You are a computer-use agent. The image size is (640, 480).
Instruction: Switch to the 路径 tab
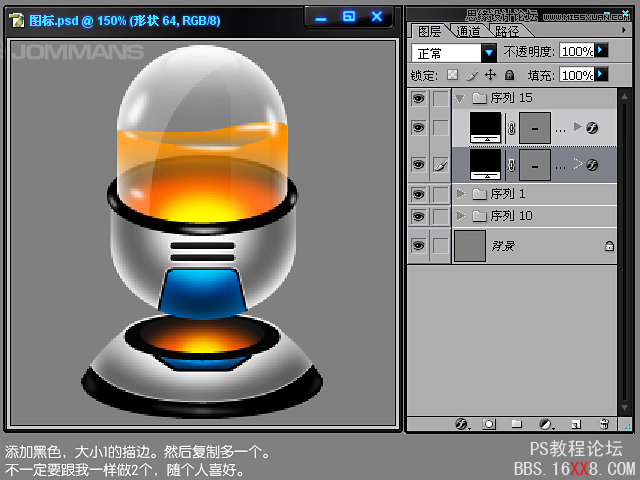click(507, 32)
